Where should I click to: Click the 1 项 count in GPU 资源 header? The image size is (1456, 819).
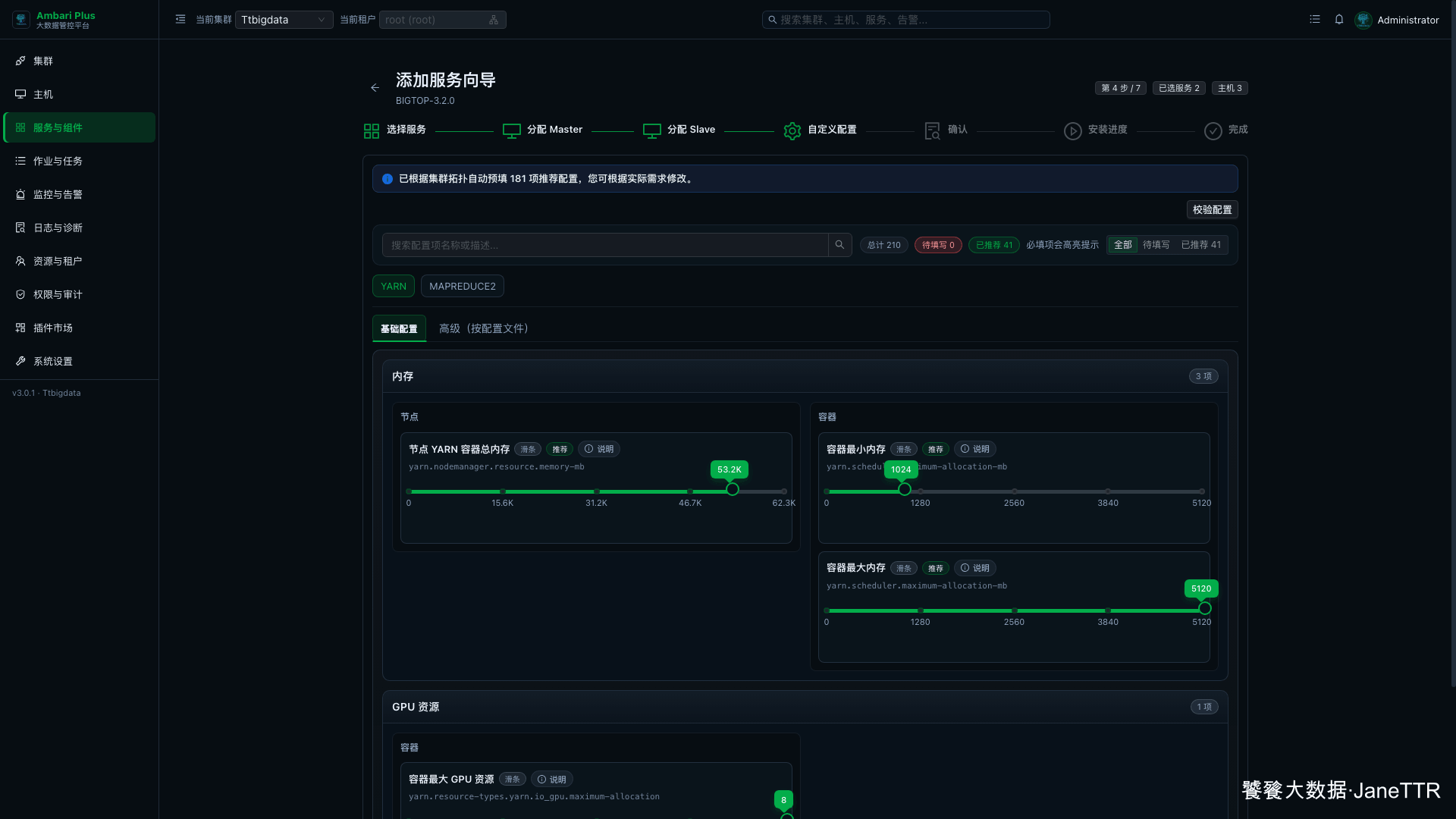[x=1204, y=707]
